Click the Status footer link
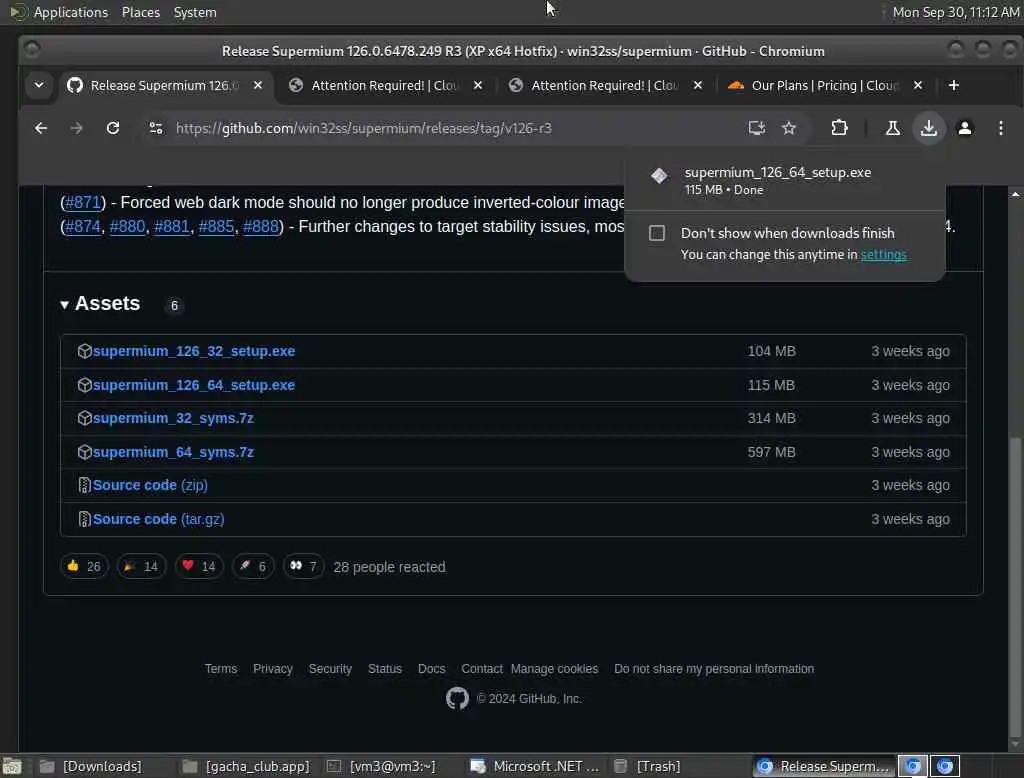 click(x=385, y=669)
